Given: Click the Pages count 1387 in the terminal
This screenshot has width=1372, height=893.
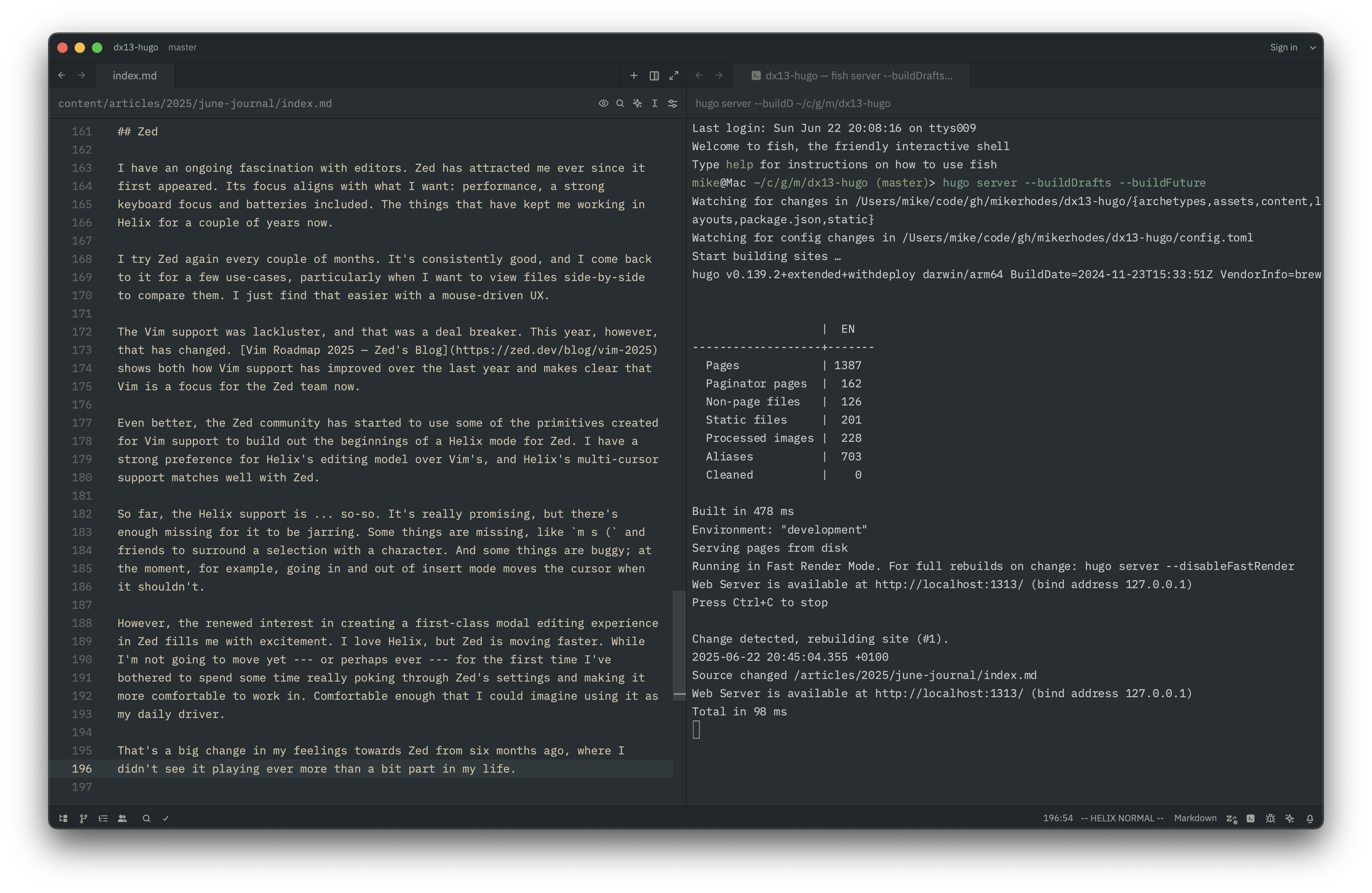Looking at the screenshot, I should point(847,365).
